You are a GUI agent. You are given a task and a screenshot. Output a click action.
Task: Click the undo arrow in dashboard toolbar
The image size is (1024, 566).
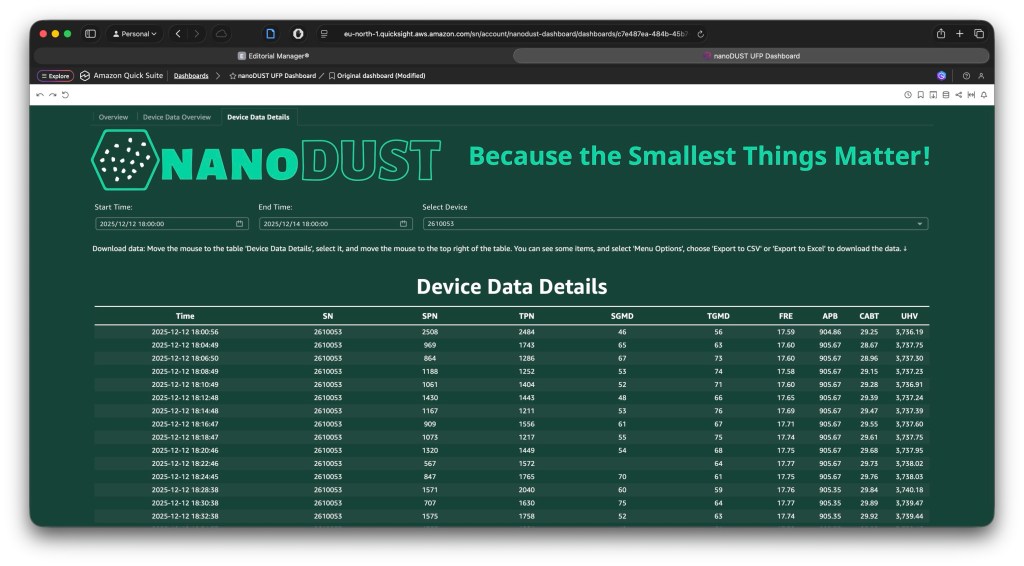click(40, 95)
